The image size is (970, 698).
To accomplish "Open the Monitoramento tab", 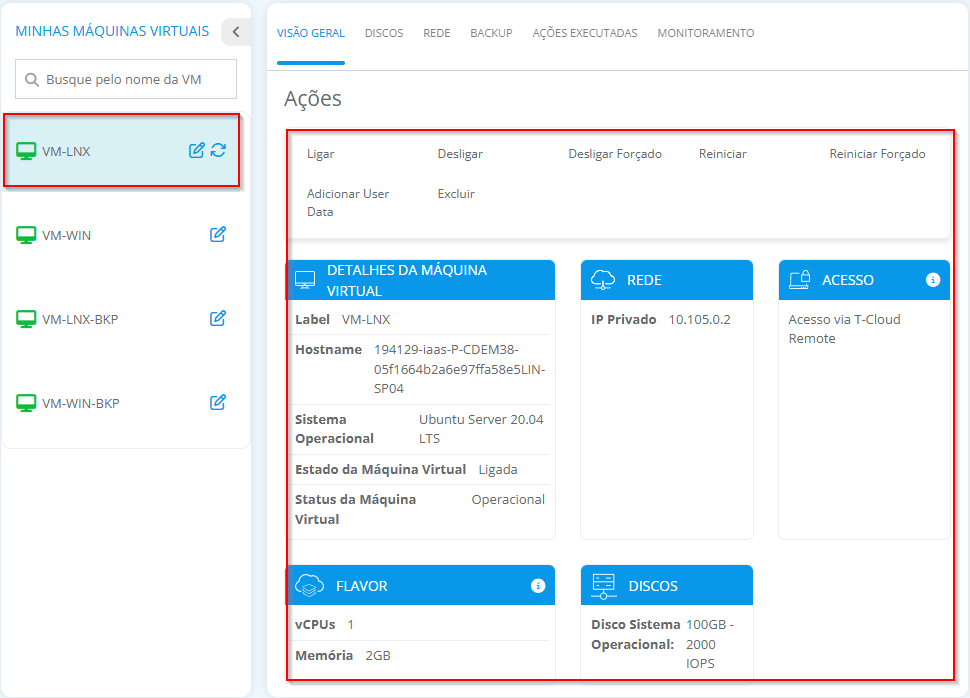I will [705, 33].
